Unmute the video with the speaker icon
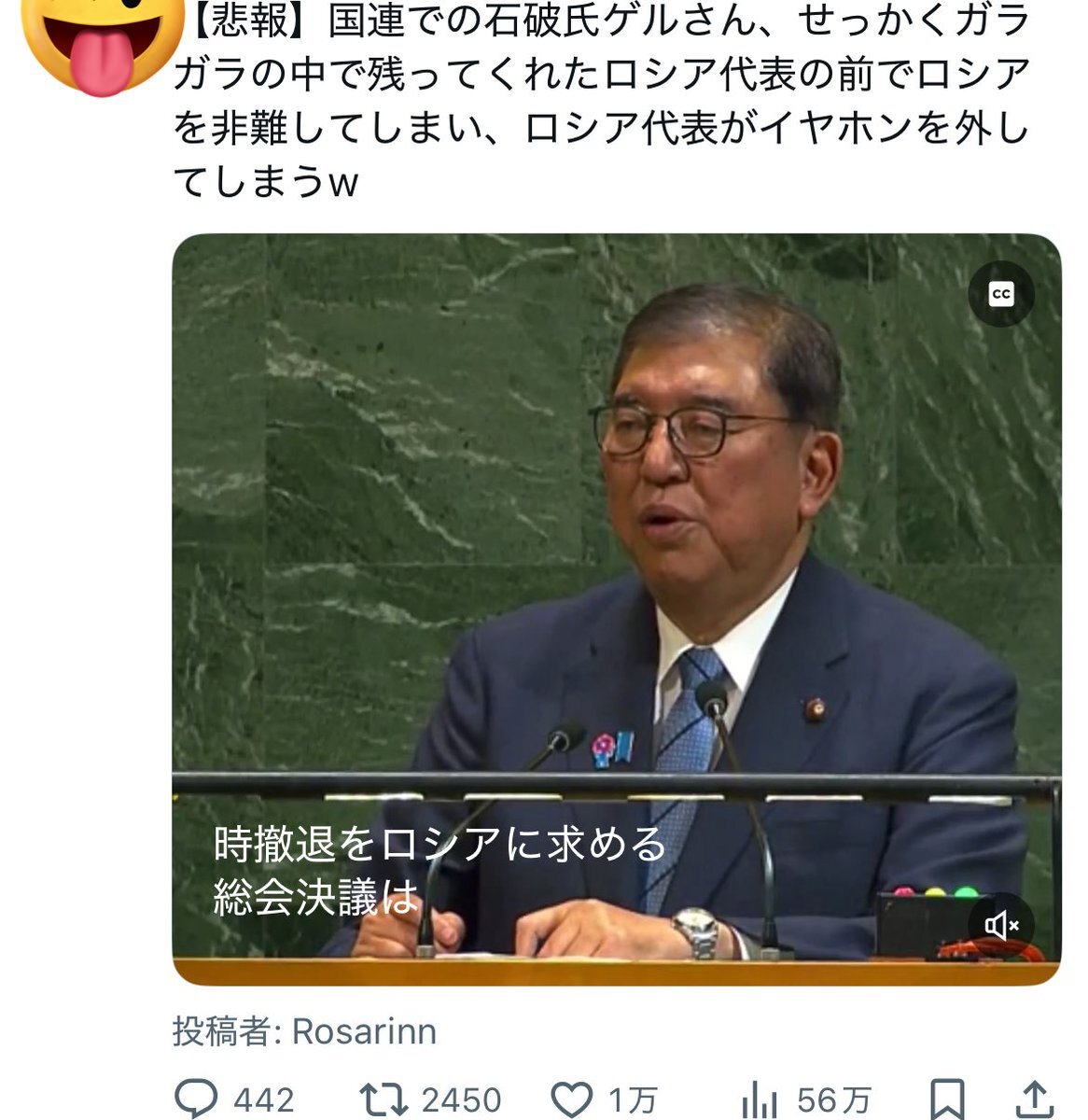 pos(1000,925)
